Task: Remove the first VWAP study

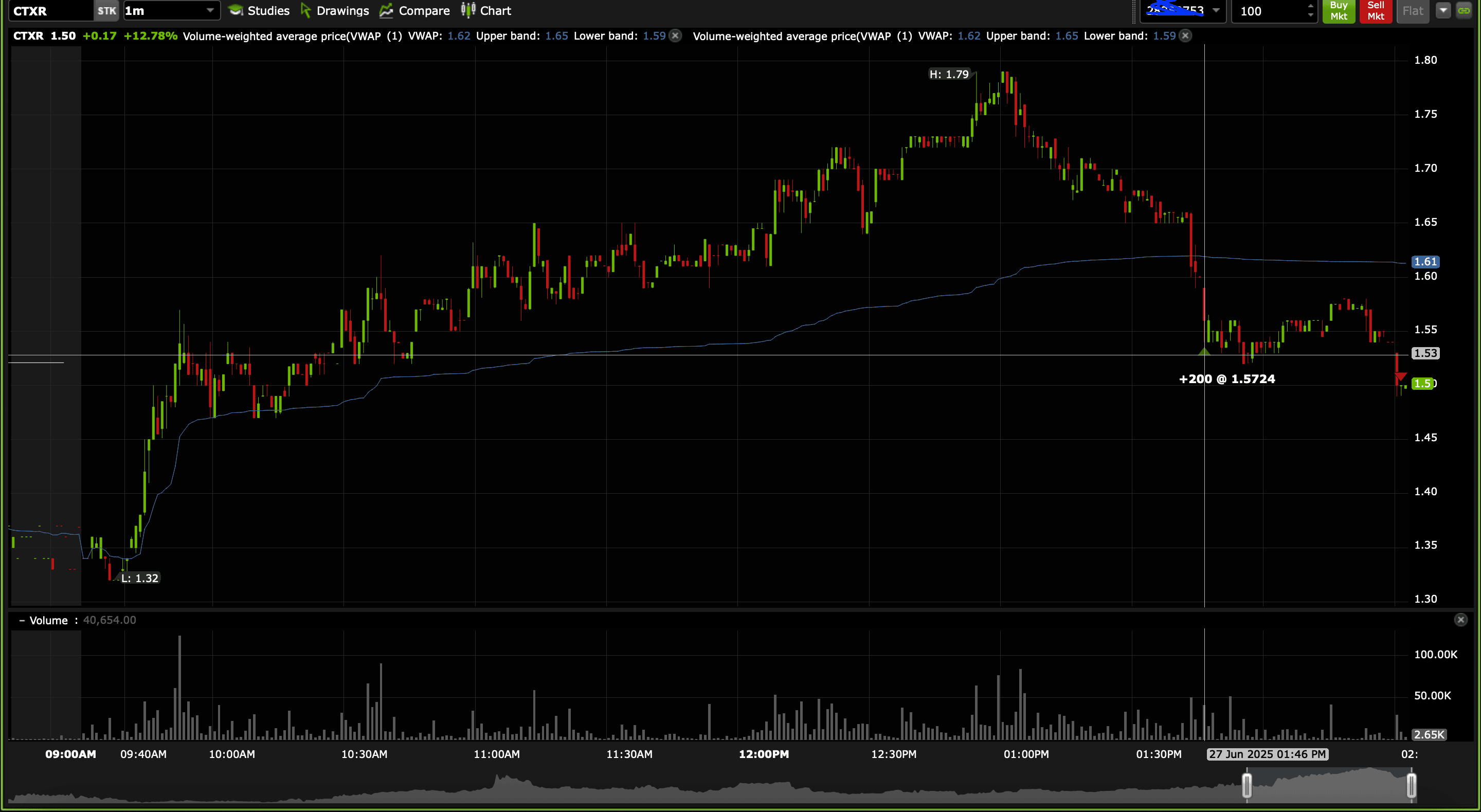Action: click(x=676, y=35)
